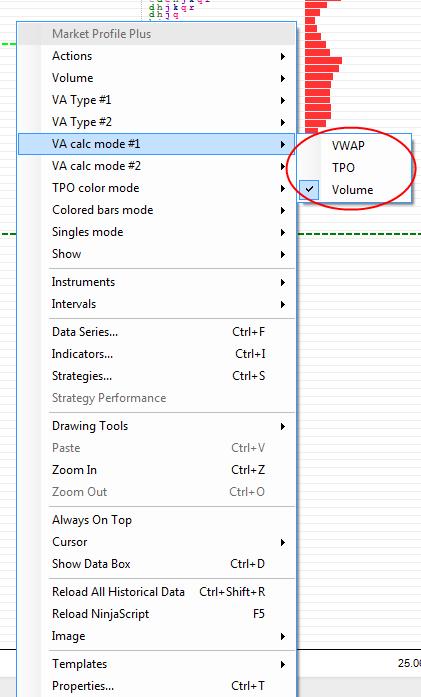Select VA calc mode #2 entry
The width and height of the screenshot is (421, 697).
click(x=156, y=166)
